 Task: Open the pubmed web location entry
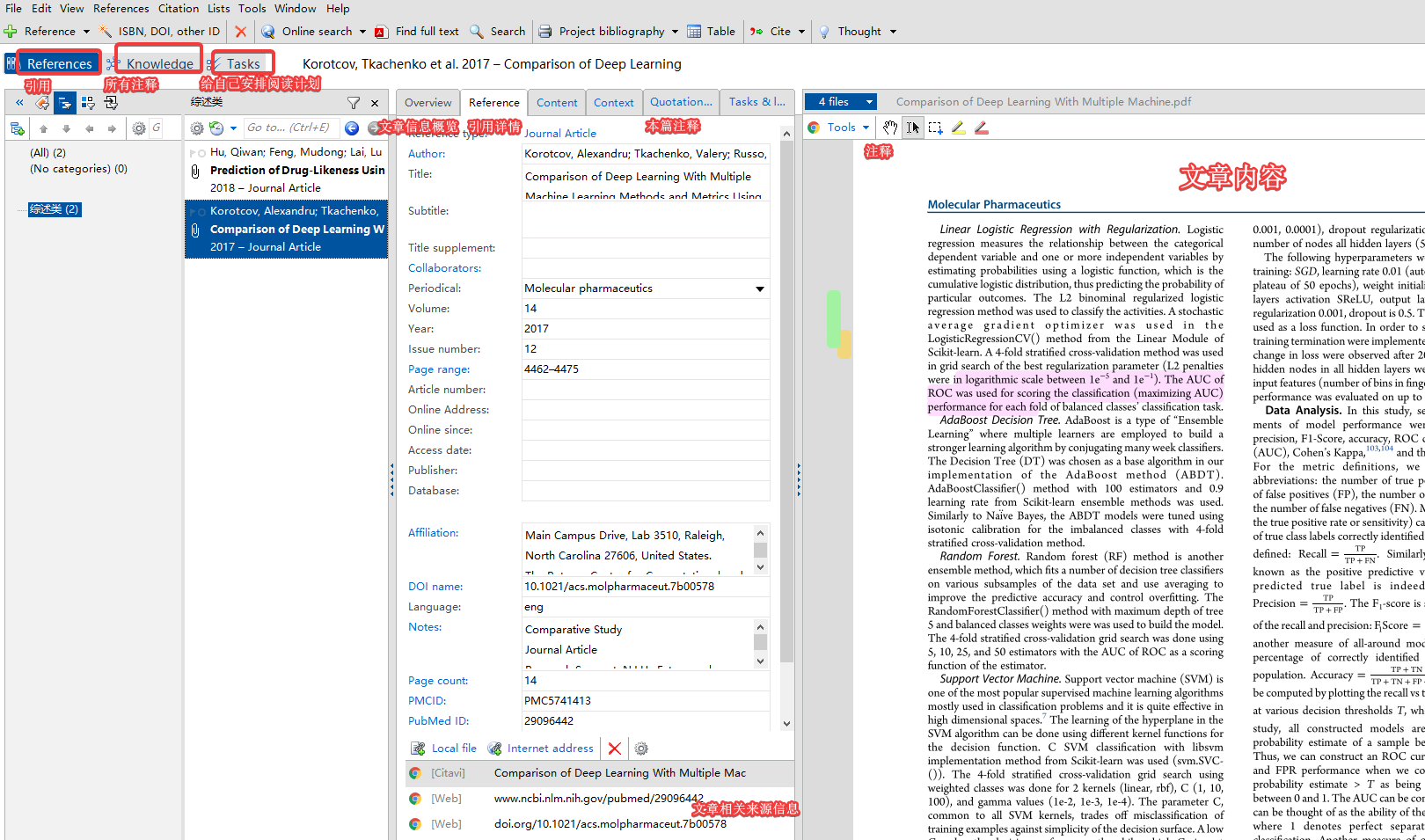(x=599, y=799)
